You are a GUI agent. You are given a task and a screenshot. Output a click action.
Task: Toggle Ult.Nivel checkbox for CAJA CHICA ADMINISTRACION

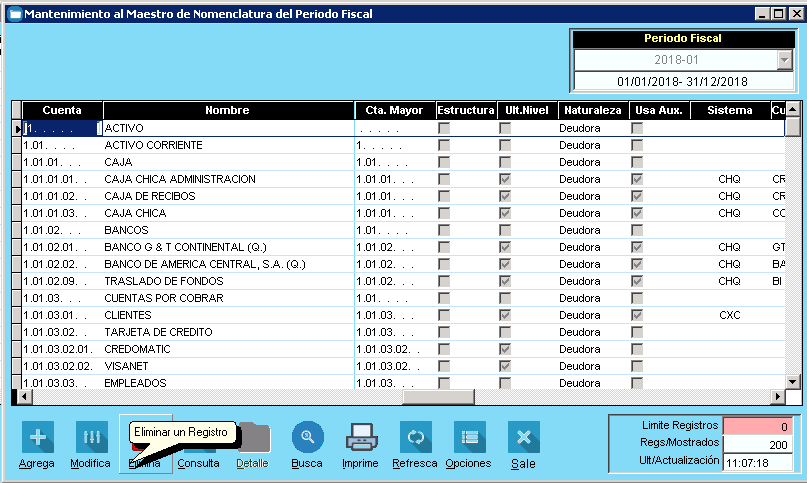pyautogui.click(x=505, y=179)
